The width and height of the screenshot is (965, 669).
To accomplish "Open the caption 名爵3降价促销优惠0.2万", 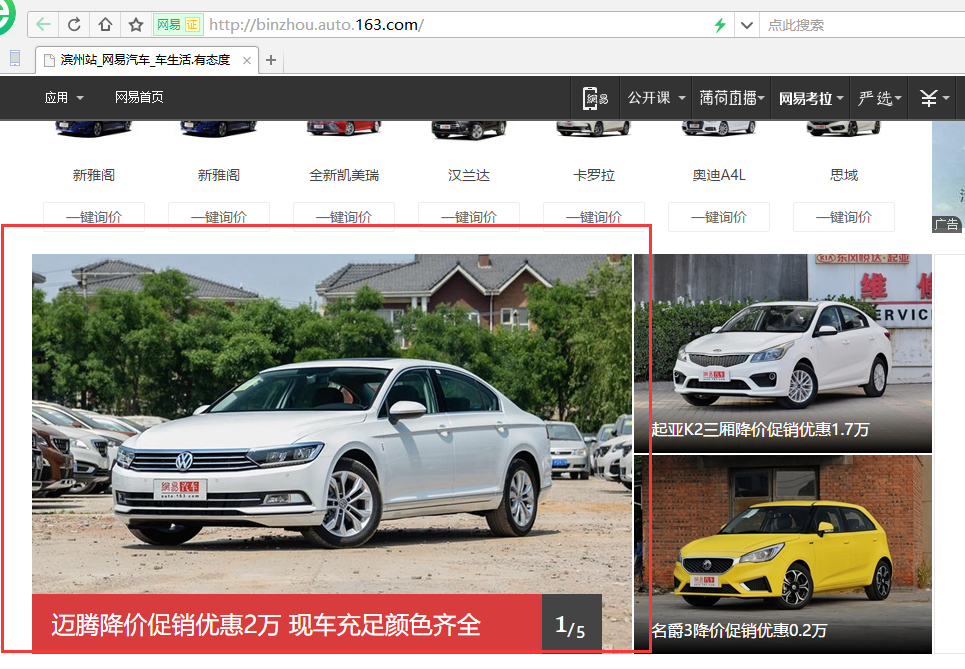I will (x=739, y=630).
